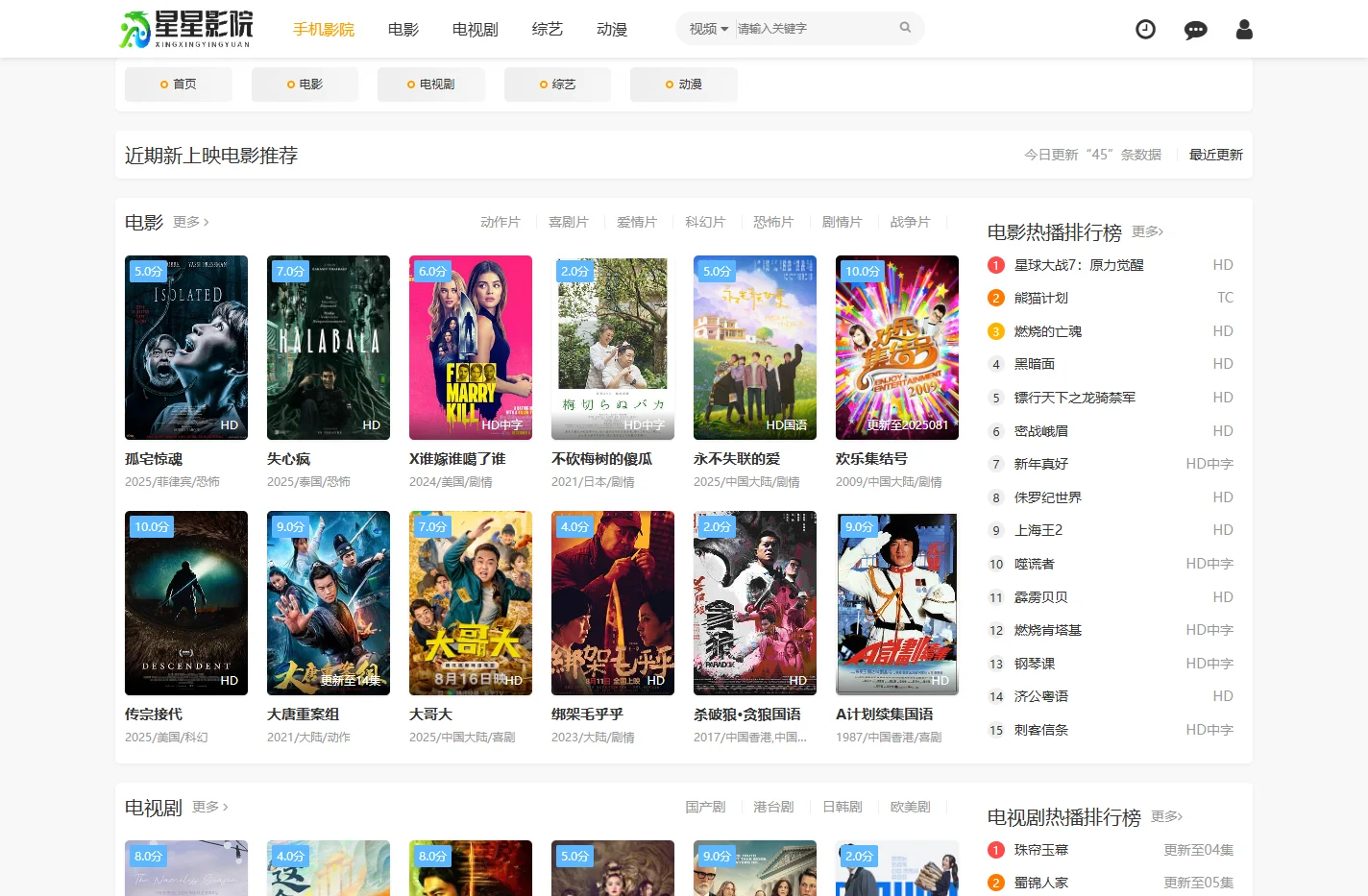This screenshot has height=896, width=1368.
Task: Open ranked TV item 珠帘玉幕
Action: coord(1041,850)
